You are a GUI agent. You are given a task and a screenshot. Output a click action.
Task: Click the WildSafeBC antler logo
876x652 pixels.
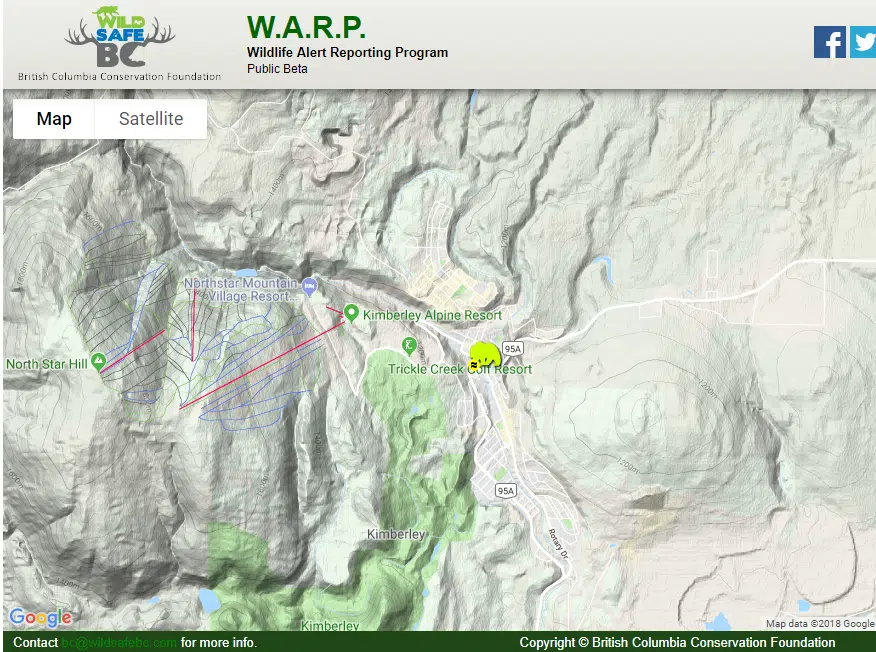point(119,38)
